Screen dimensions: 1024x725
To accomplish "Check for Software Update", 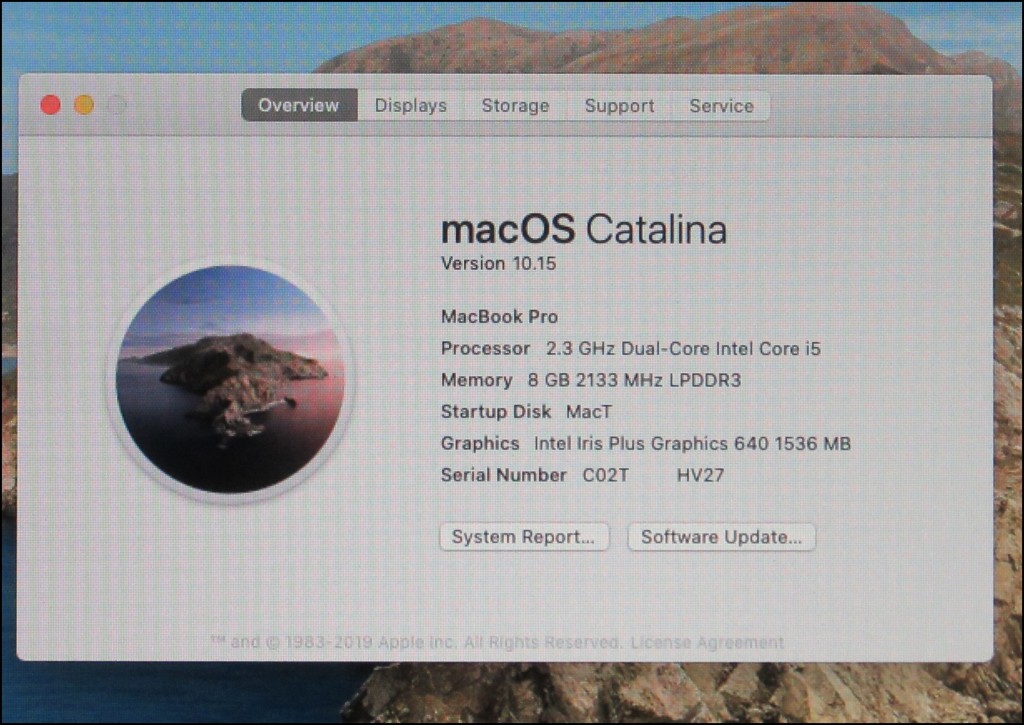I will pyautogui.click(x=722, y=537).
